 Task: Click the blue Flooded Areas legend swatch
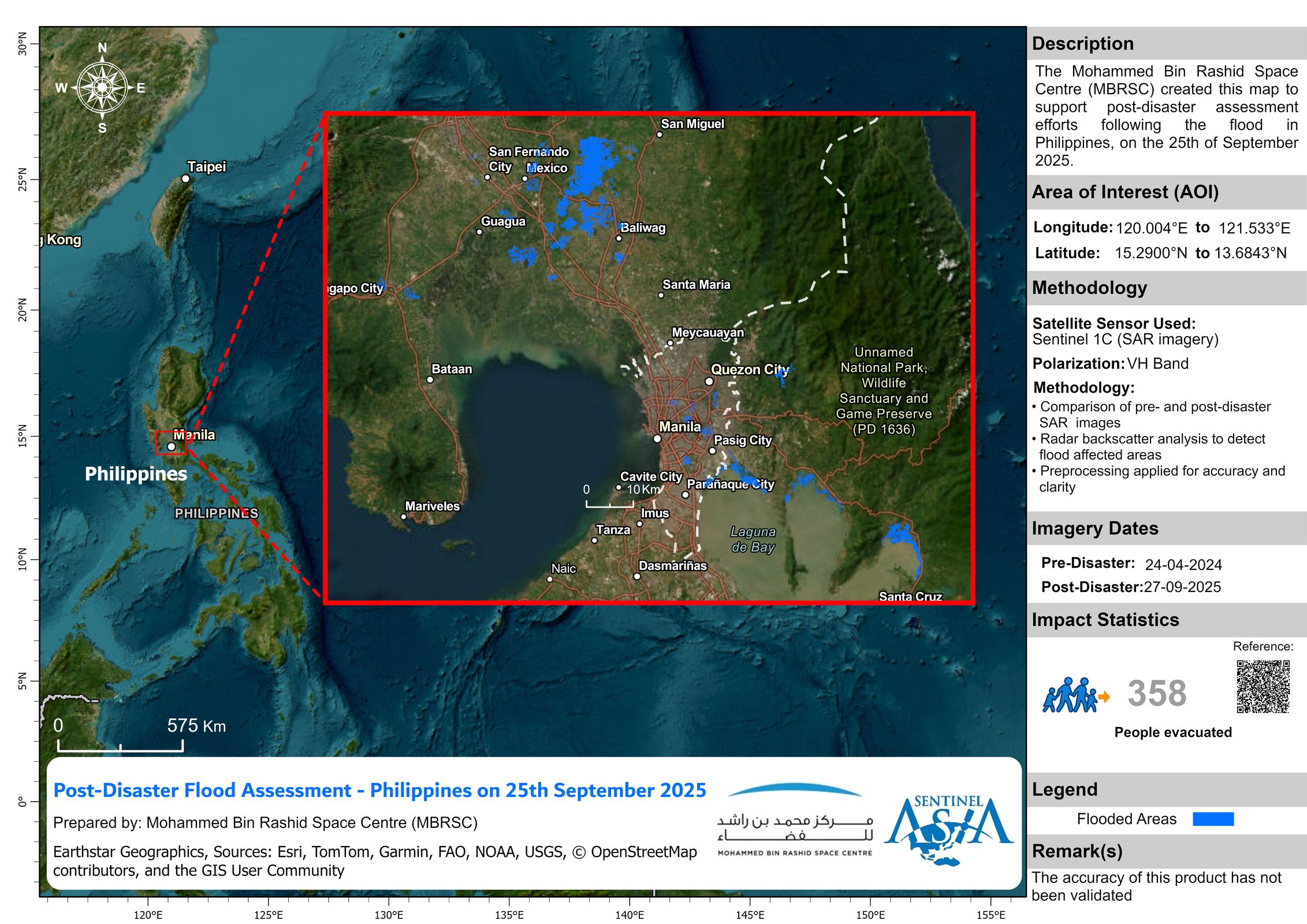1213,819
